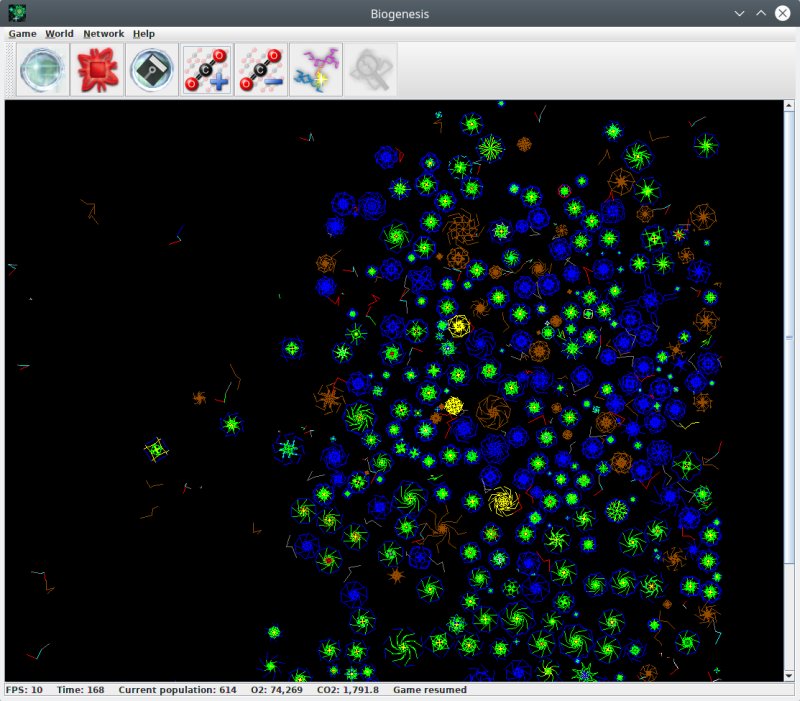Click the Increase CO2 molecule plus icon
This screenshot has height=701, width=800.
(x=207, y=70)
